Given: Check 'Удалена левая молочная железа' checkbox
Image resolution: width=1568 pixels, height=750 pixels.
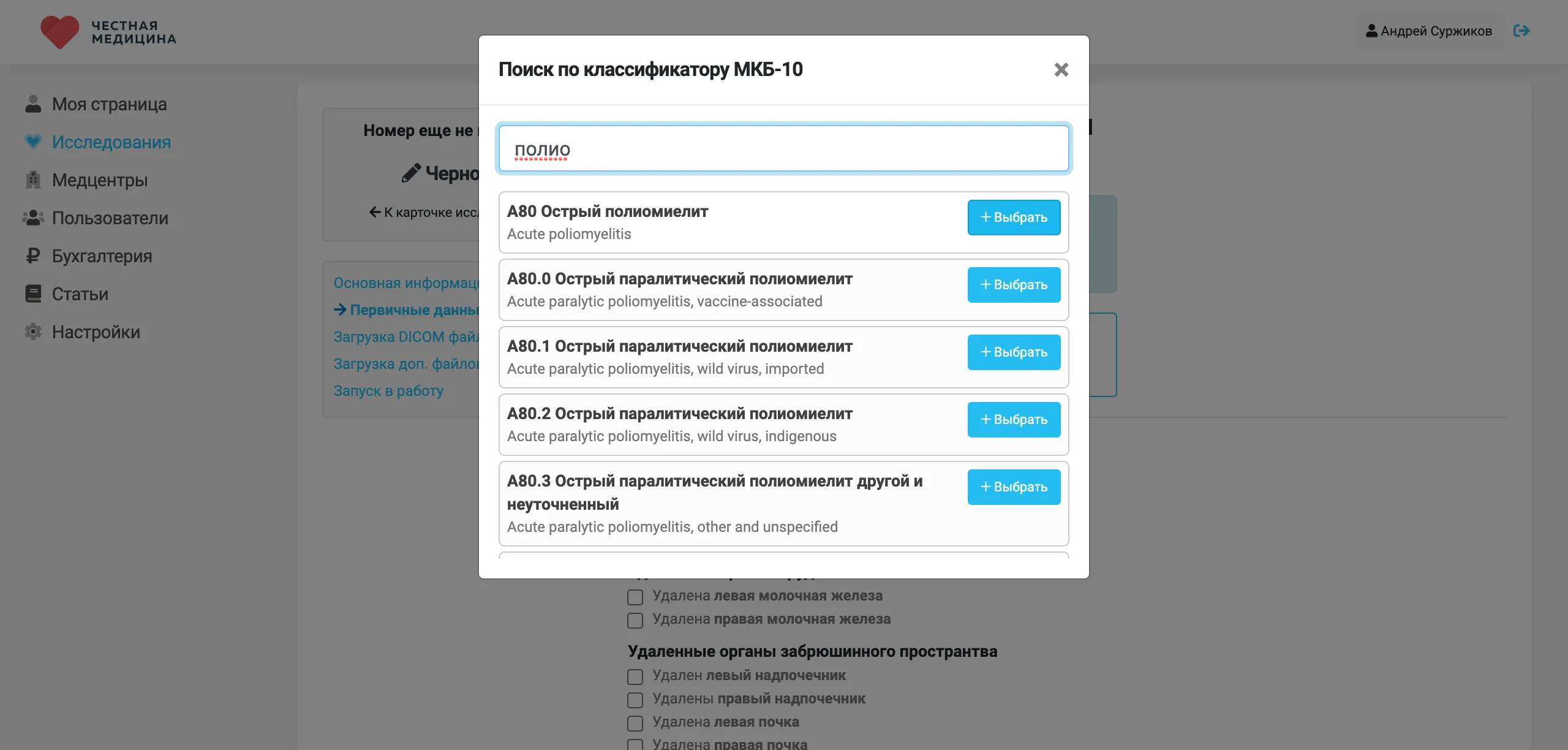Looking at the screenshot, I should point(635,597).
